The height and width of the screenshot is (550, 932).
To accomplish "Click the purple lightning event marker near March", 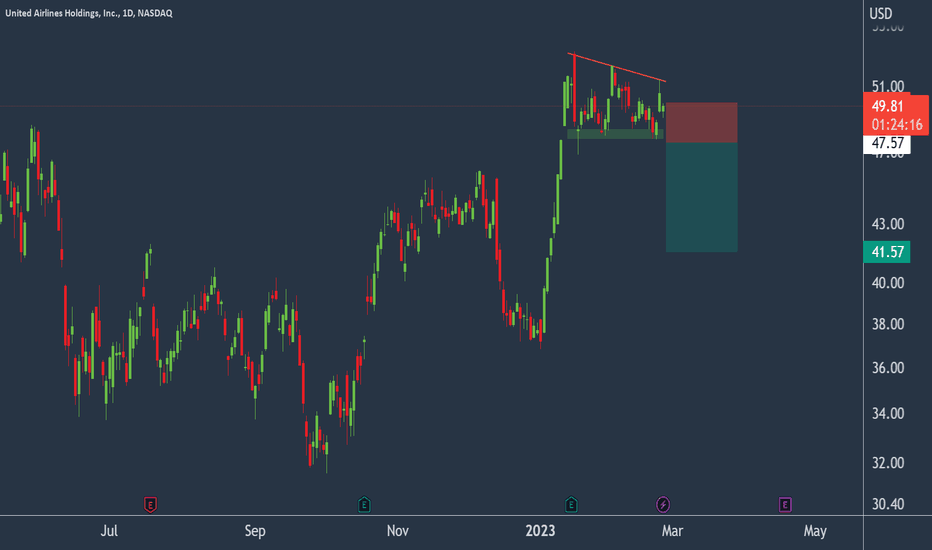I will point(663,505).
